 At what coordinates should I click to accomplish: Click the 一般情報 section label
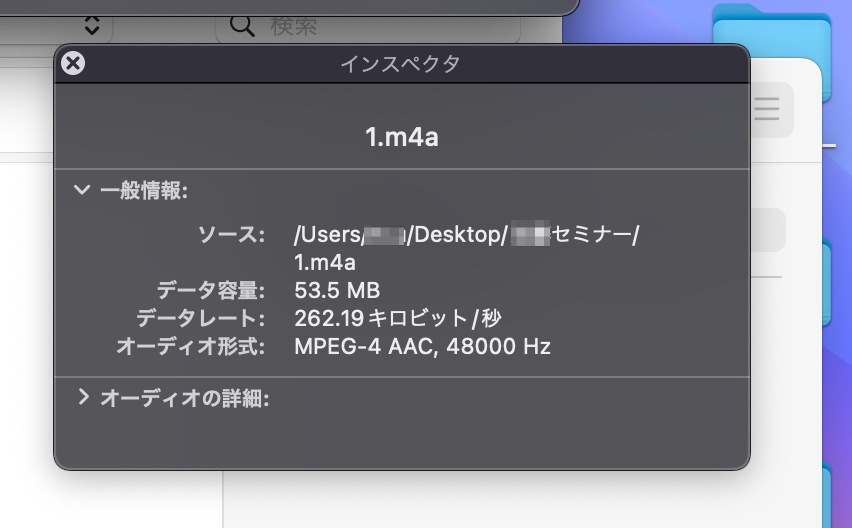click(x=145, y=190)
